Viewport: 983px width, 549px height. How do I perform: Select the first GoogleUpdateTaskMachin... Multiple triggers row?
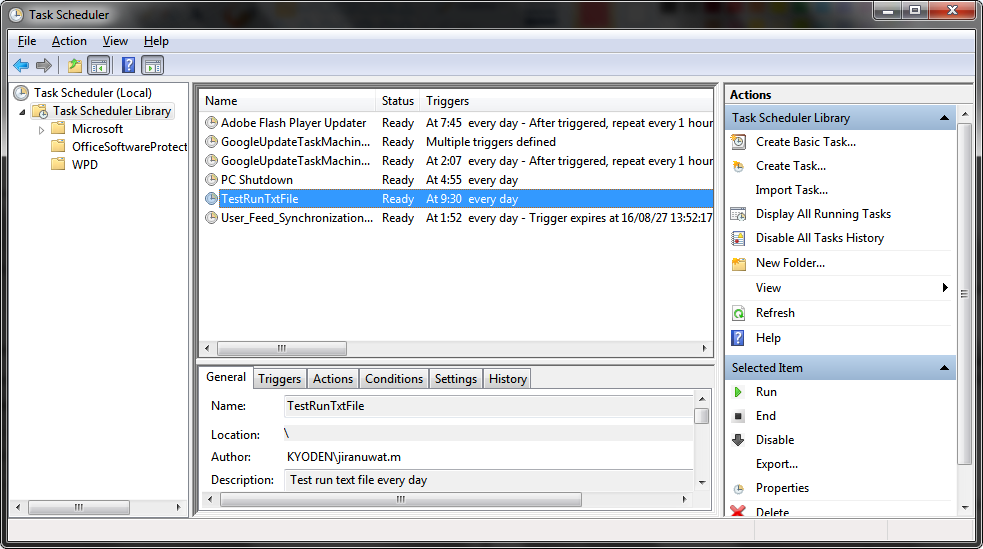point(457,142)
